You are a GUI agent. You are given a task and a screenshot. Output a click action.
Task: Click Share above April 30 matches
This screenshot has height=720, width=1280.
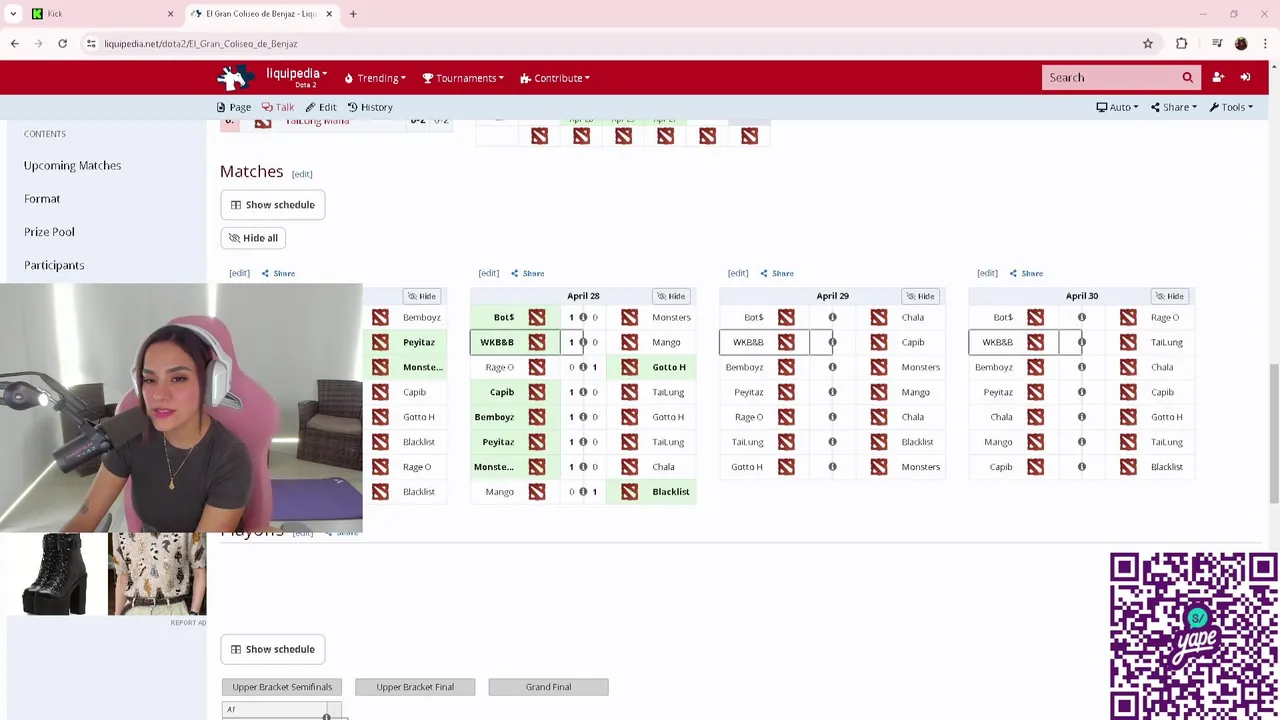[1026, 273]
